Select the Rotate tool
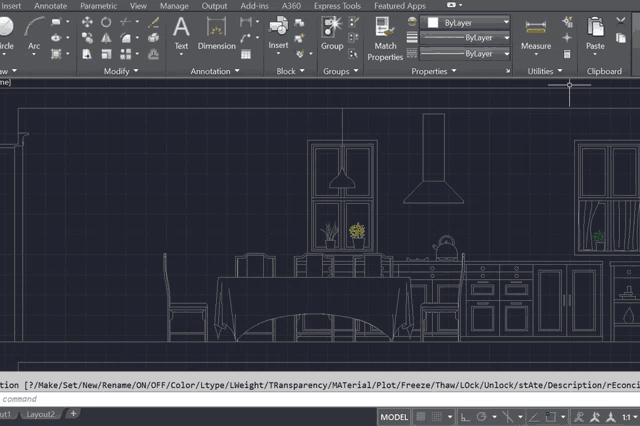Image resolution: width=640 pixels, height=426 pixels. point(106,22)
